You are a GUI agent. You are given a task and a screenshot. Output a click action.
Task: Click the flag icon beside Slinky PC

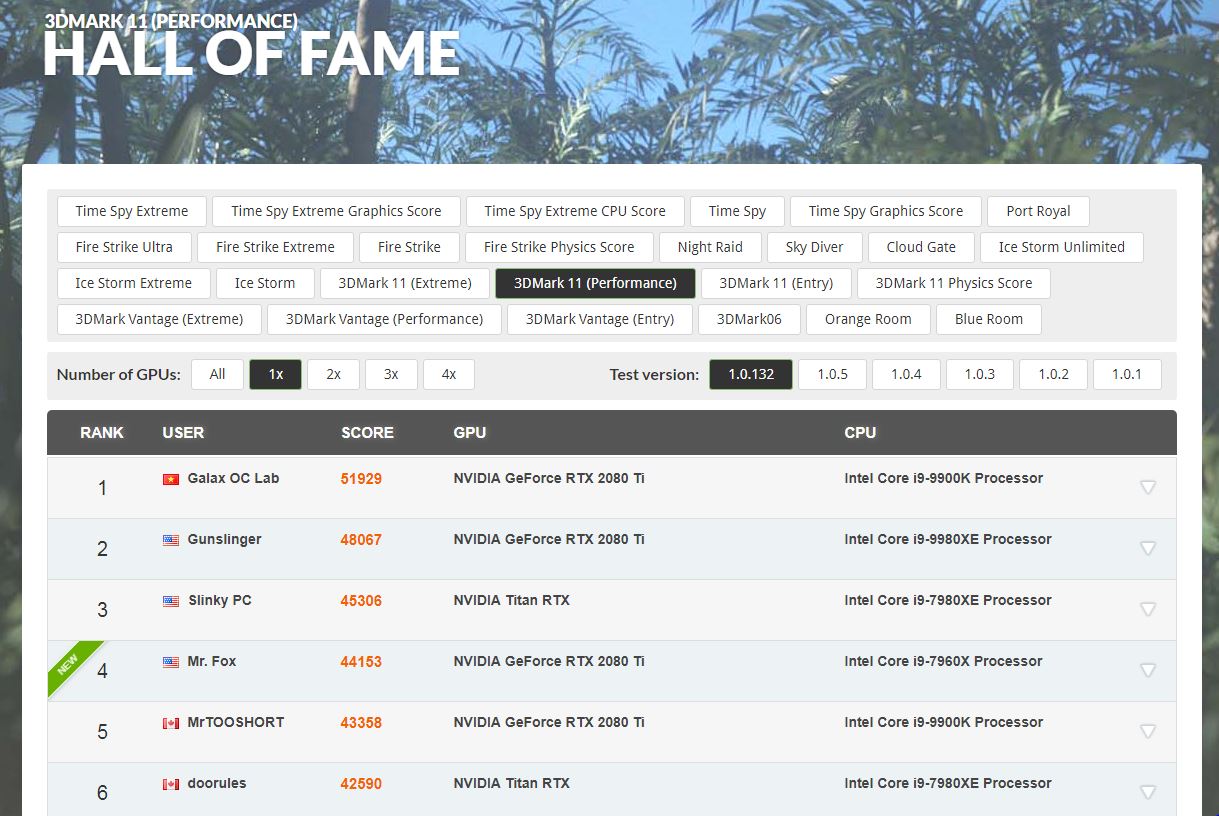tap(171, 601)
